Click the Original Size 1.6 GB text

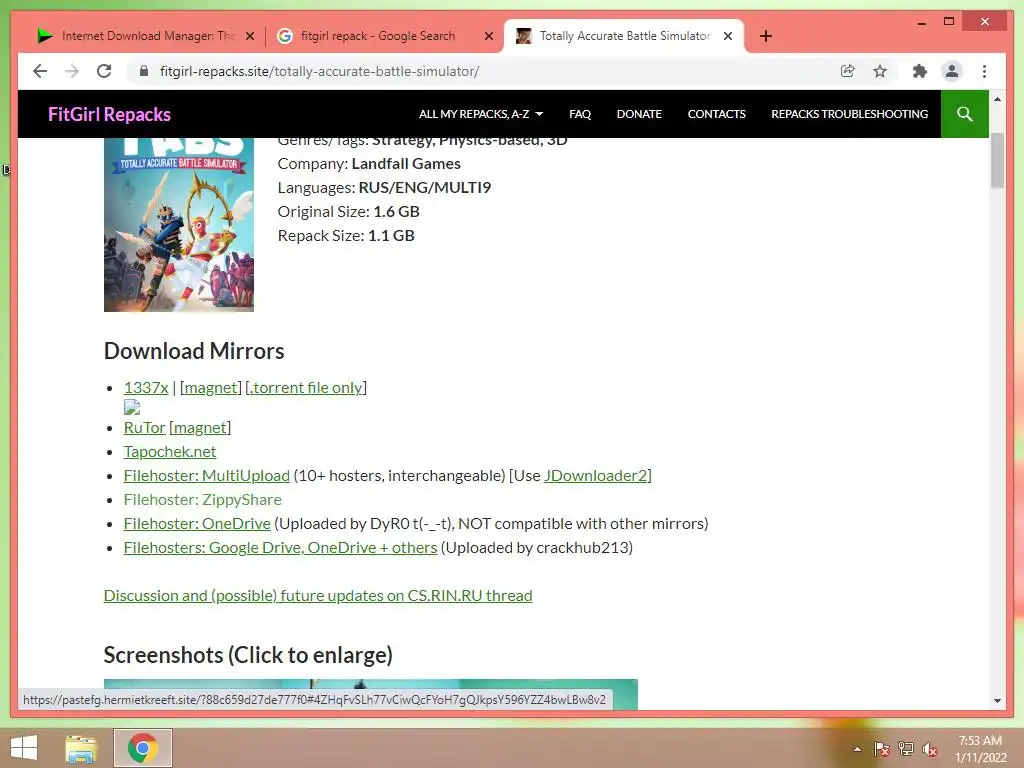coord(349,212)
